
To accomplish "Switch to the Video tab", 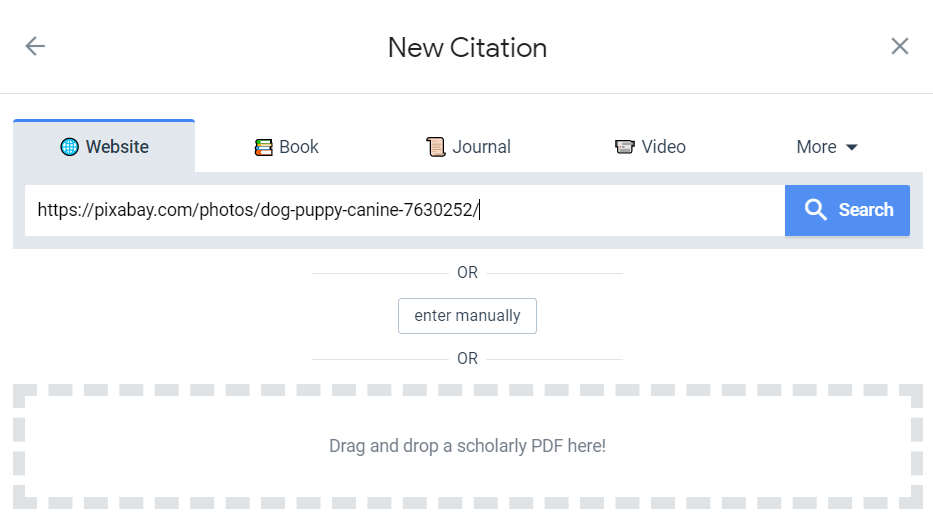I will click(x=650, y=146).
